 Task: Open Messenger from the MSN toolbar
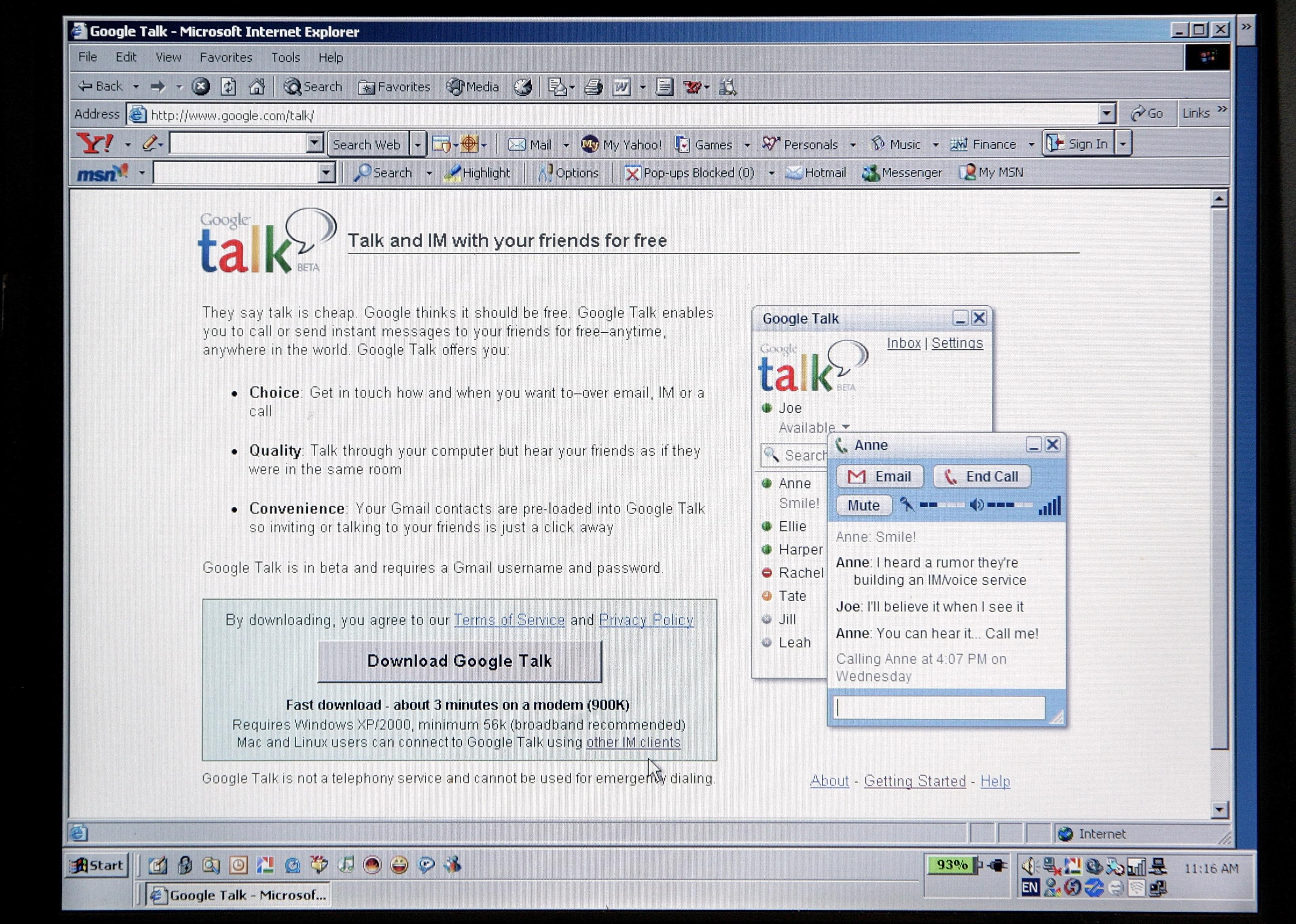pos(902,172)
